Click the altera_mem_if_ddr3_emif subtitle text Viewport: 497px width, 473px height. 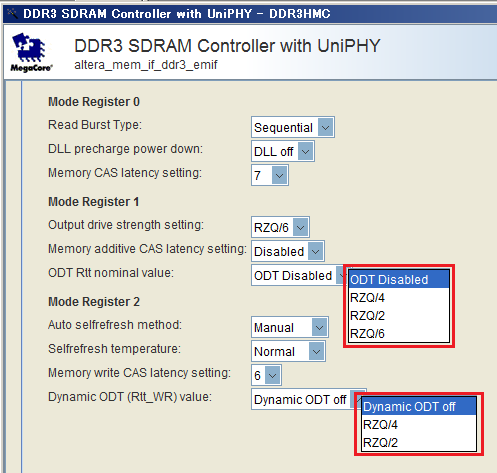[x=146, y=64]
